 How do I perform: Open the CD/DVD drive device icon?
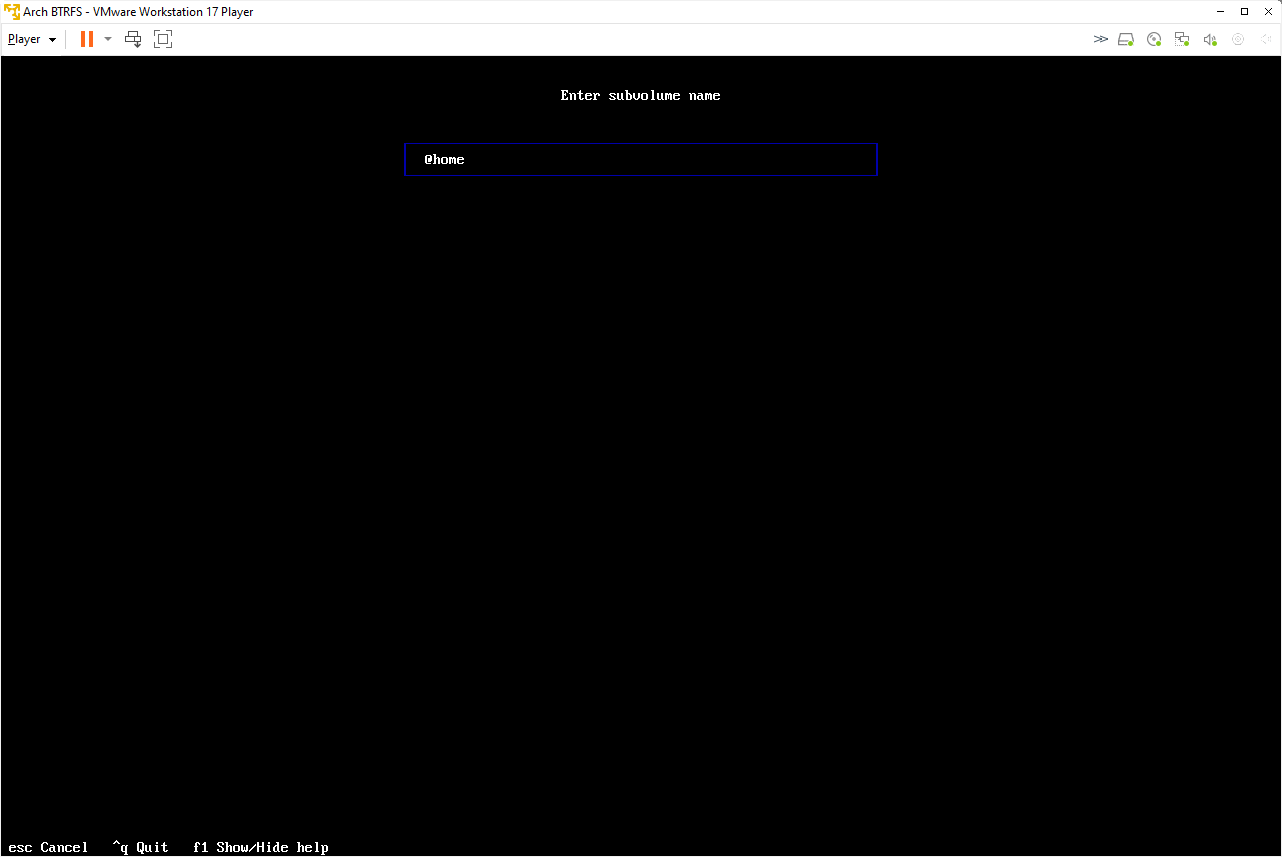click(x=1154, y=39)
